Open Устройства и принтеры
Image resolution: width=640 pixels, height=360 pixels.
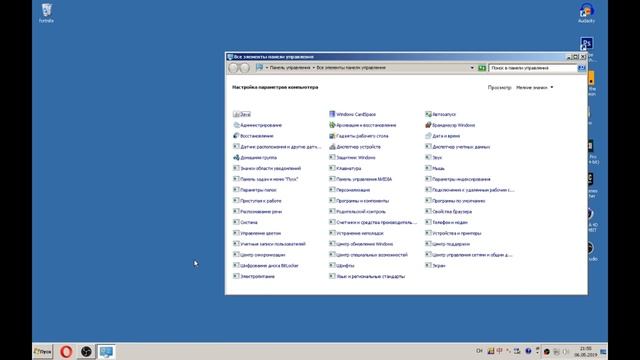[453, 233]
